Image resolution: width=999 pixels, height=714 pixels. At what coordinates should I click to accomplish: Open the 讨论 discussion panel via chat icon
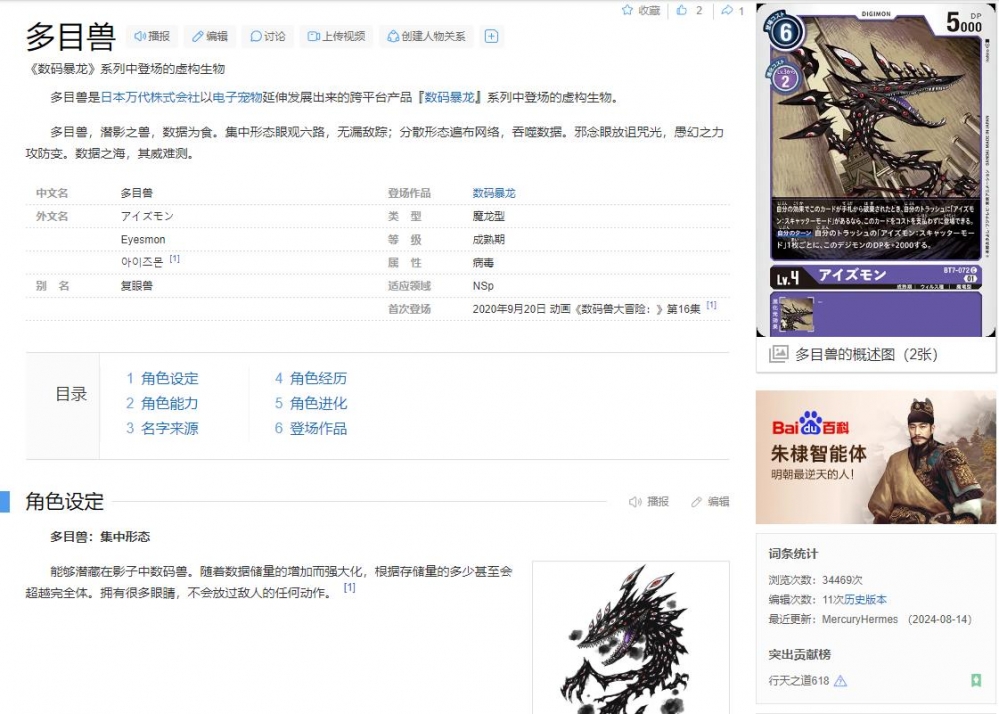259,36
